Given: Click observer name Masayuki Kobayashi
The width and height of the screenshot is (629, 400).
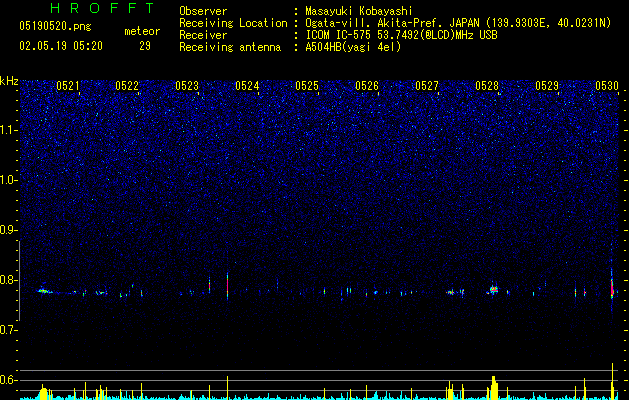Looking at the screenshot, I should click(x=359, y=11).
